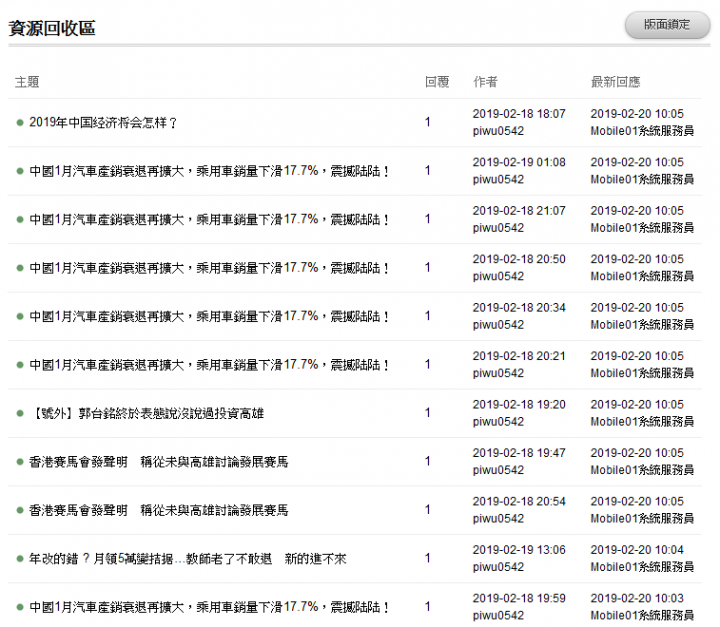
Task: Open the 中國1月汽車產銷 topic posted 2019-02-18 20:50
Action: pos(209,268)
